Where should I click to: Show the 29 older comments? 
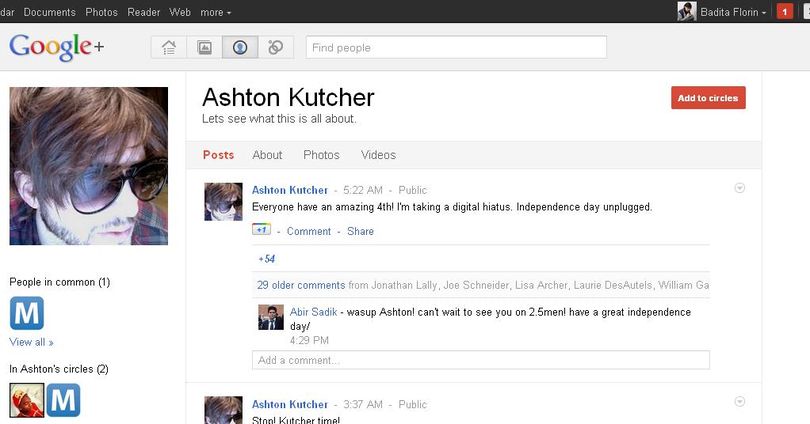pos(301,285)
